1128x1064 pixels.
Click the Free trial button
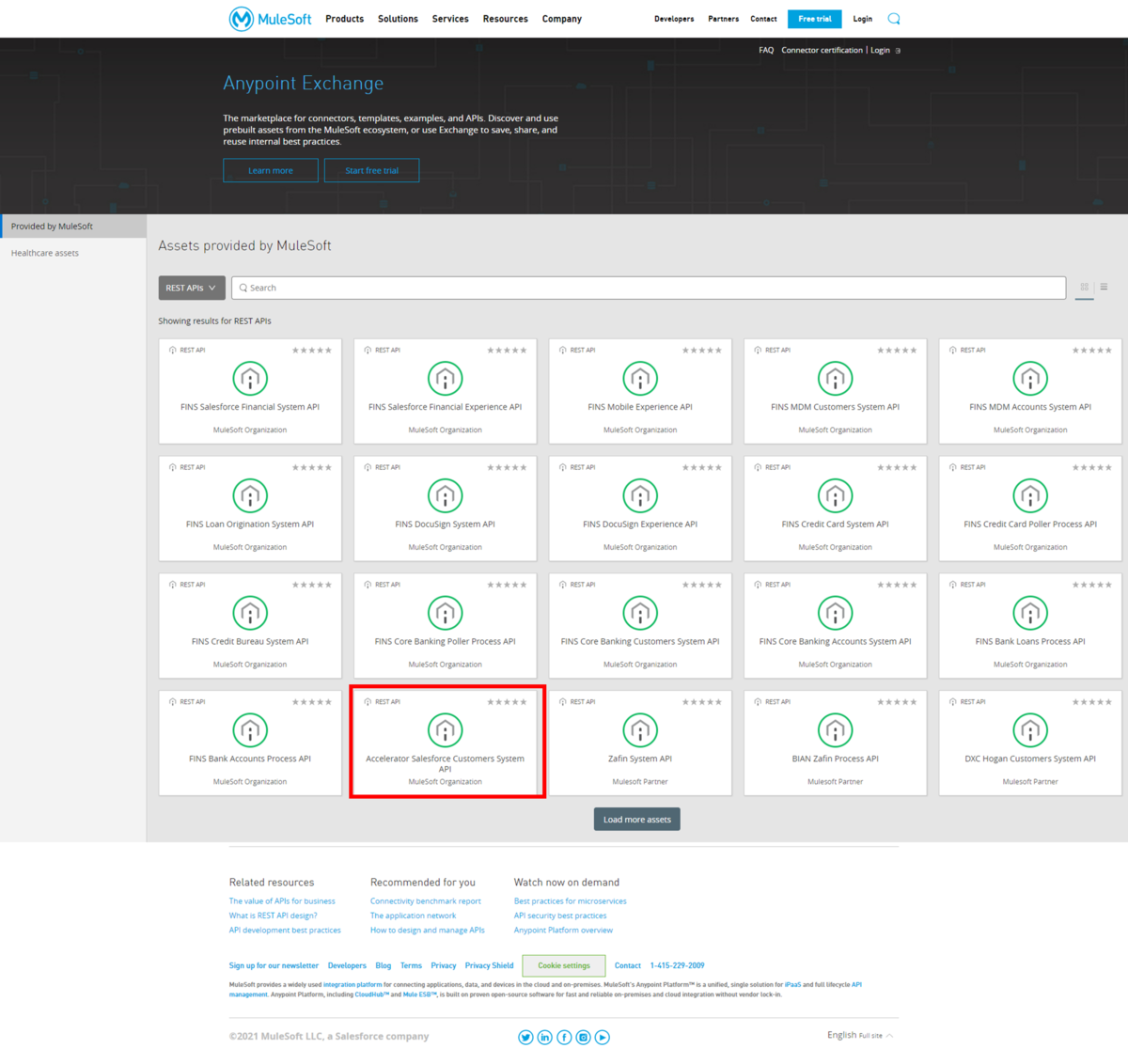[815, 19]
